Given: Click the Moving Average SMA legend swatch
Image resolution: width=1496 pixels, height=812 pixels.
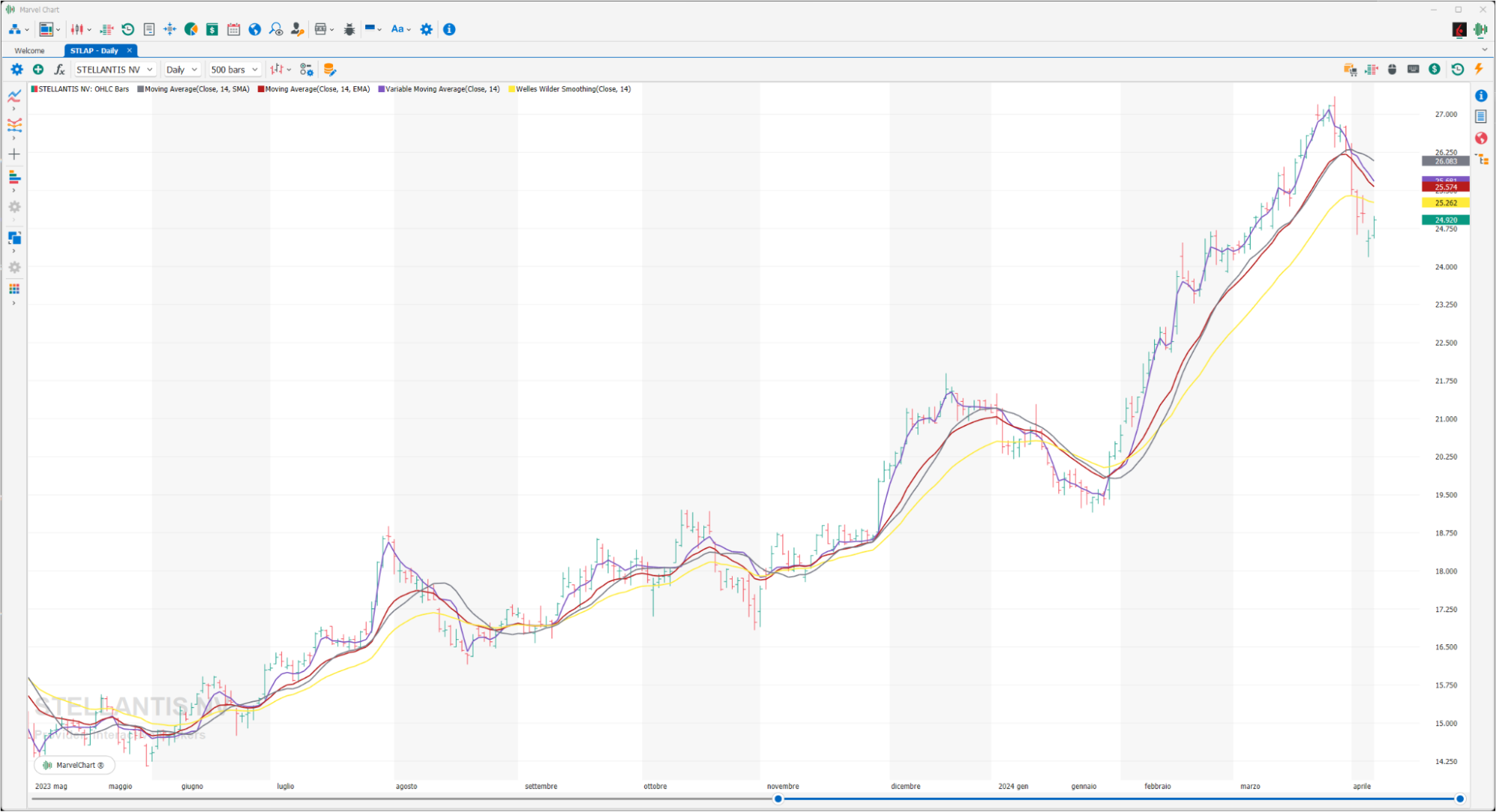Looking at the screenshot, I should point(140,89).
